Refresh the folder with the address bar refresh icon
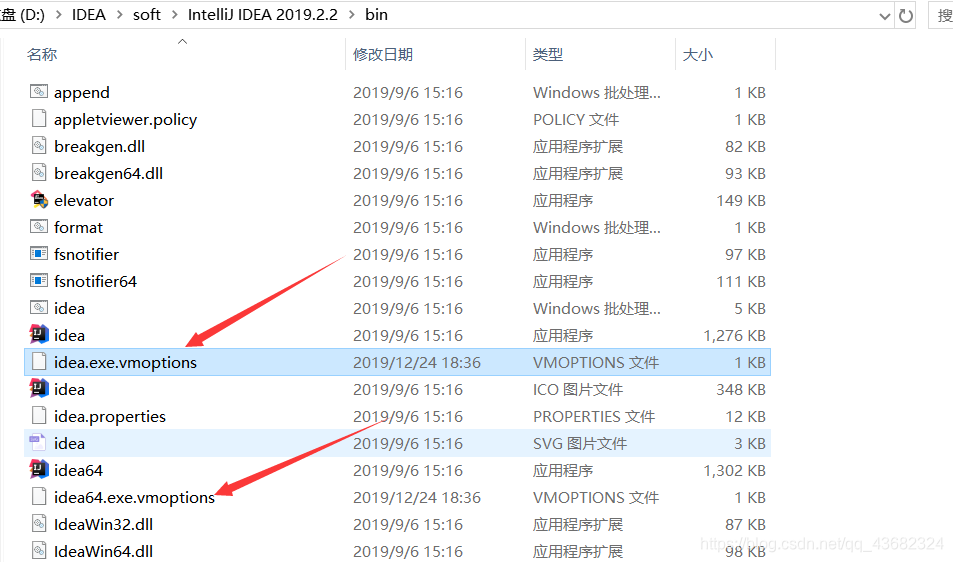The height and width of the screenshot is (562, 953). [906, 16]
